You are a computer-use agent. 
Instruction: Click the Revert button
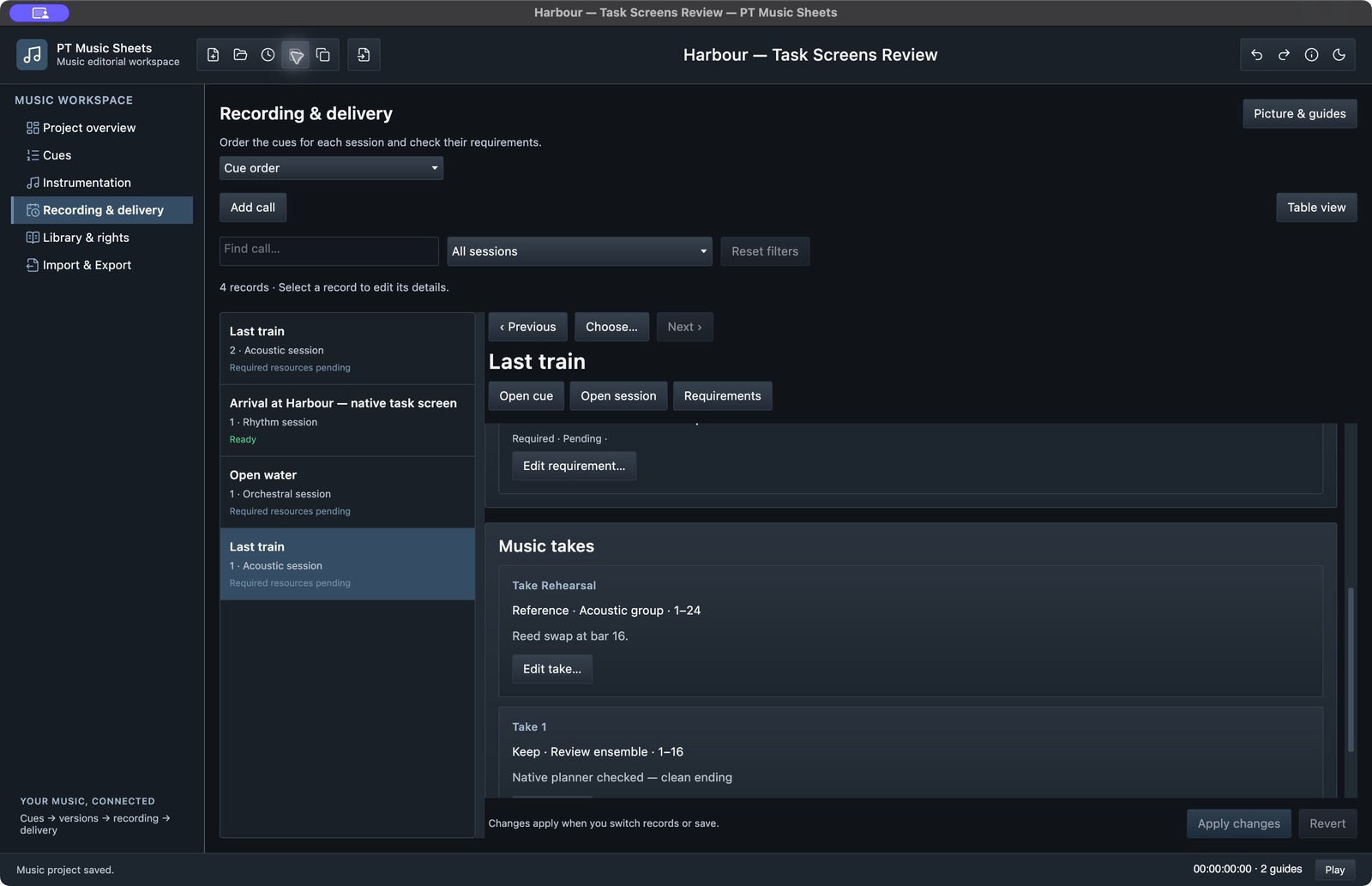(x=1327, y=823)
